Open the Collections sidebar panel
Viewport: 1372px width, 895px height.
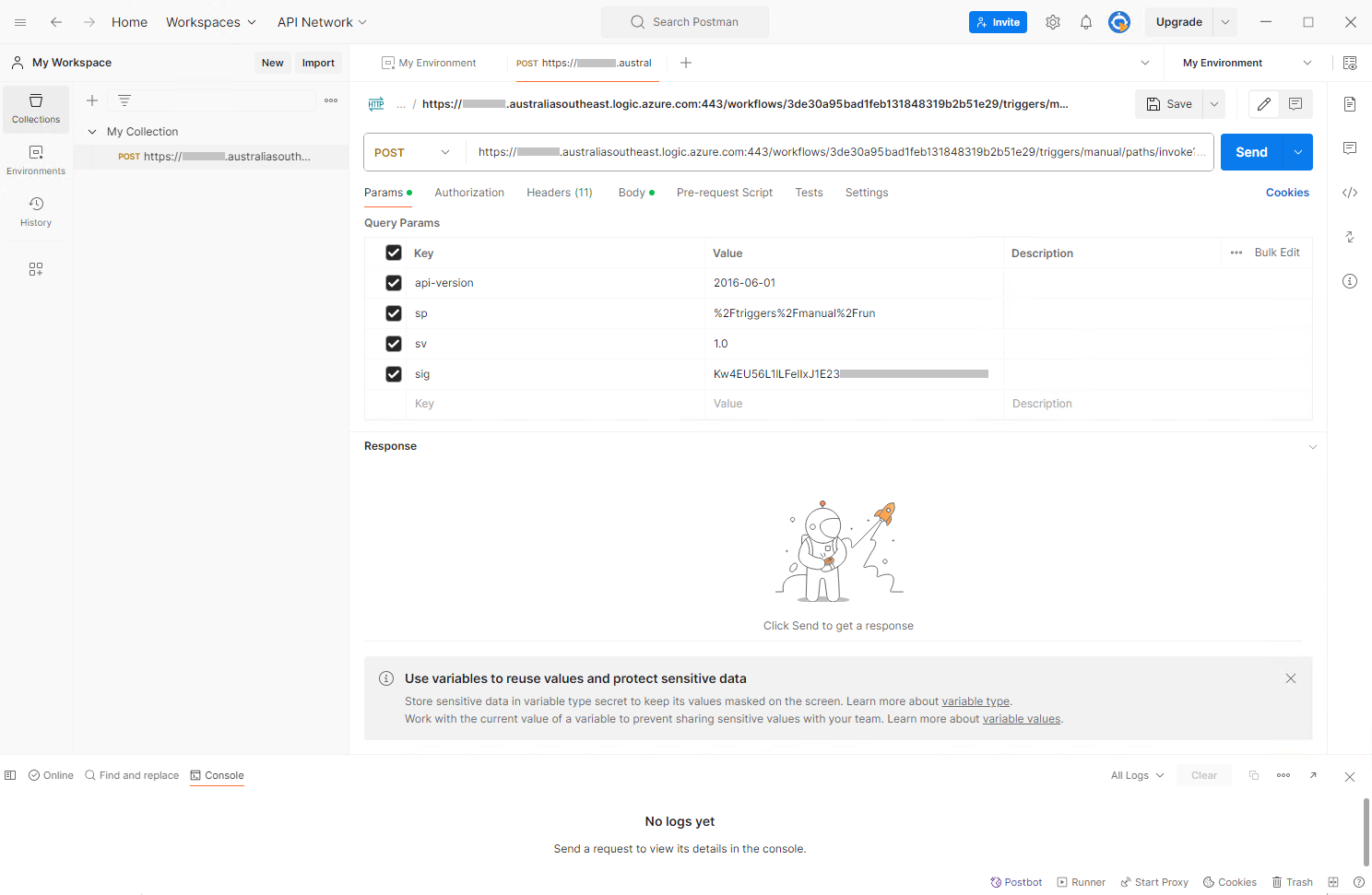36,109
